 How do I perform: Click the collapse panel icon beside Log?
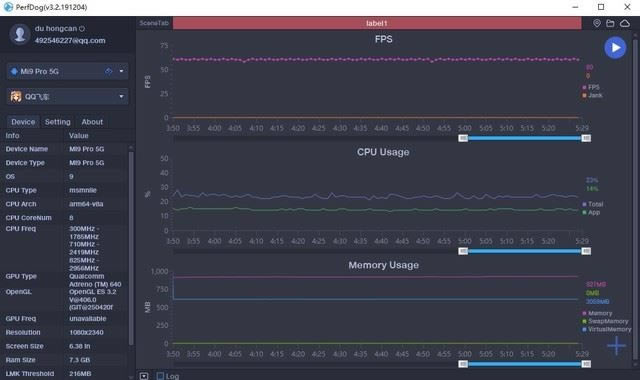144,376
